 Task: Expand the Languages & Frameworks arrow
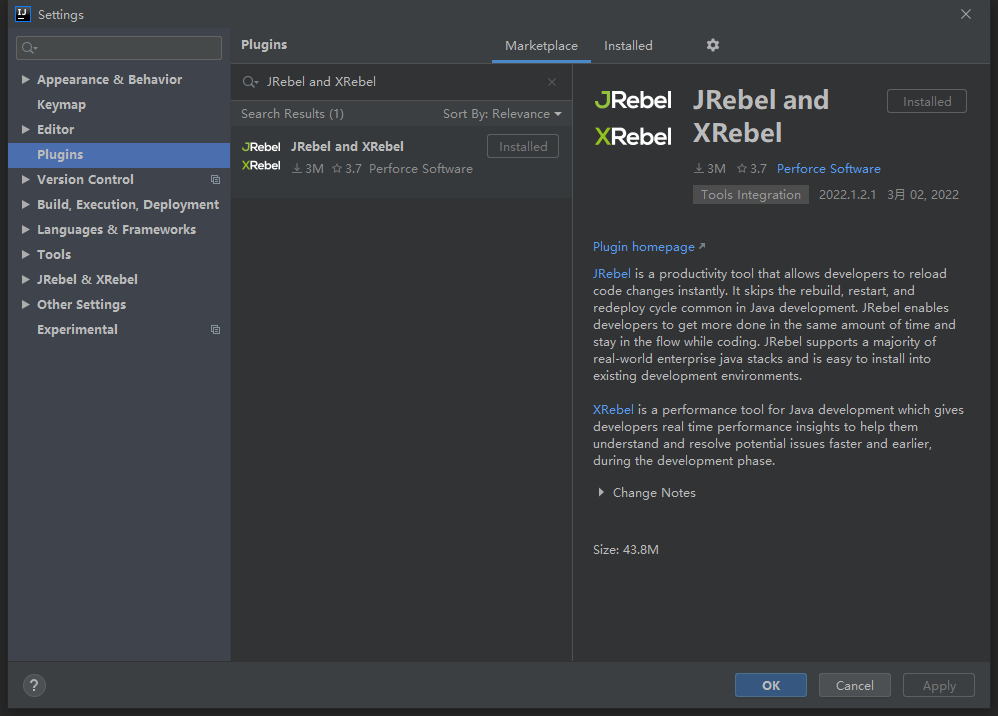tap(25, 229)
